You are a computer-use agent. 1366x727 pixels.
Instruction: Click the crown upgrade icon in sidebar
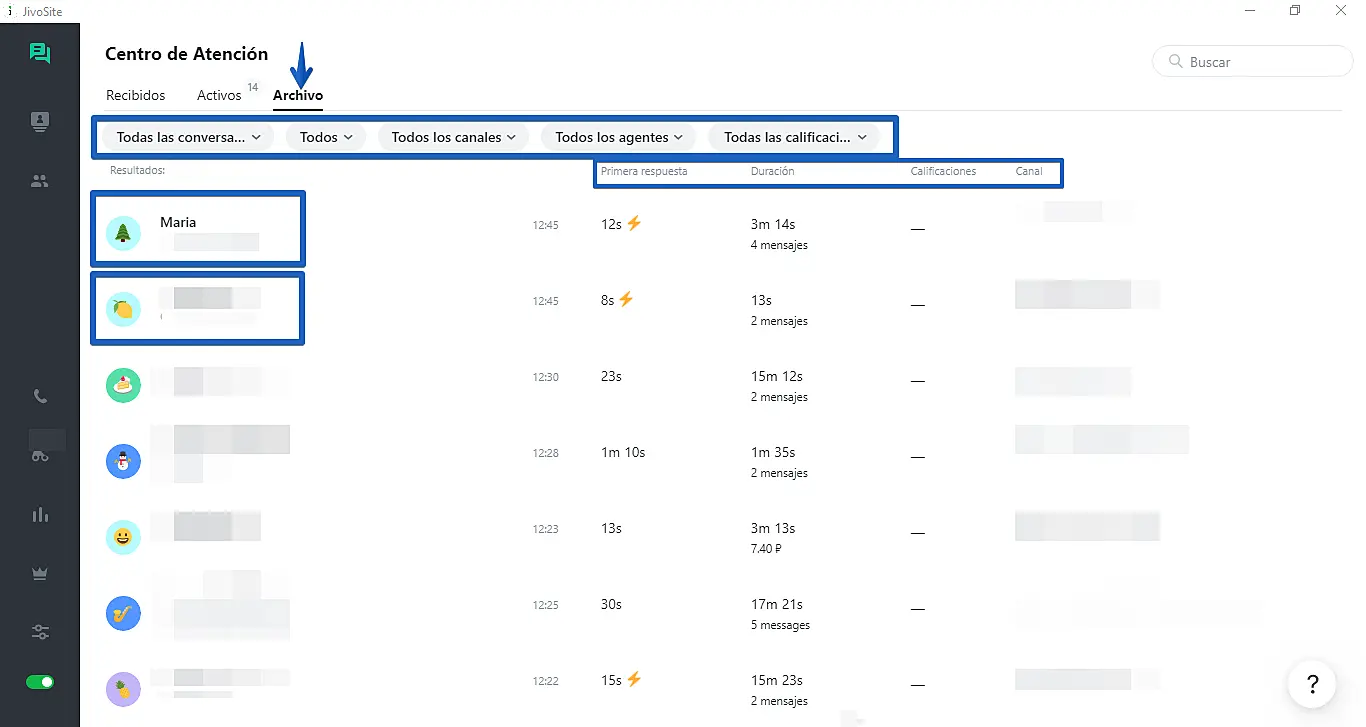pyautogui.click(x=40, y=573)
